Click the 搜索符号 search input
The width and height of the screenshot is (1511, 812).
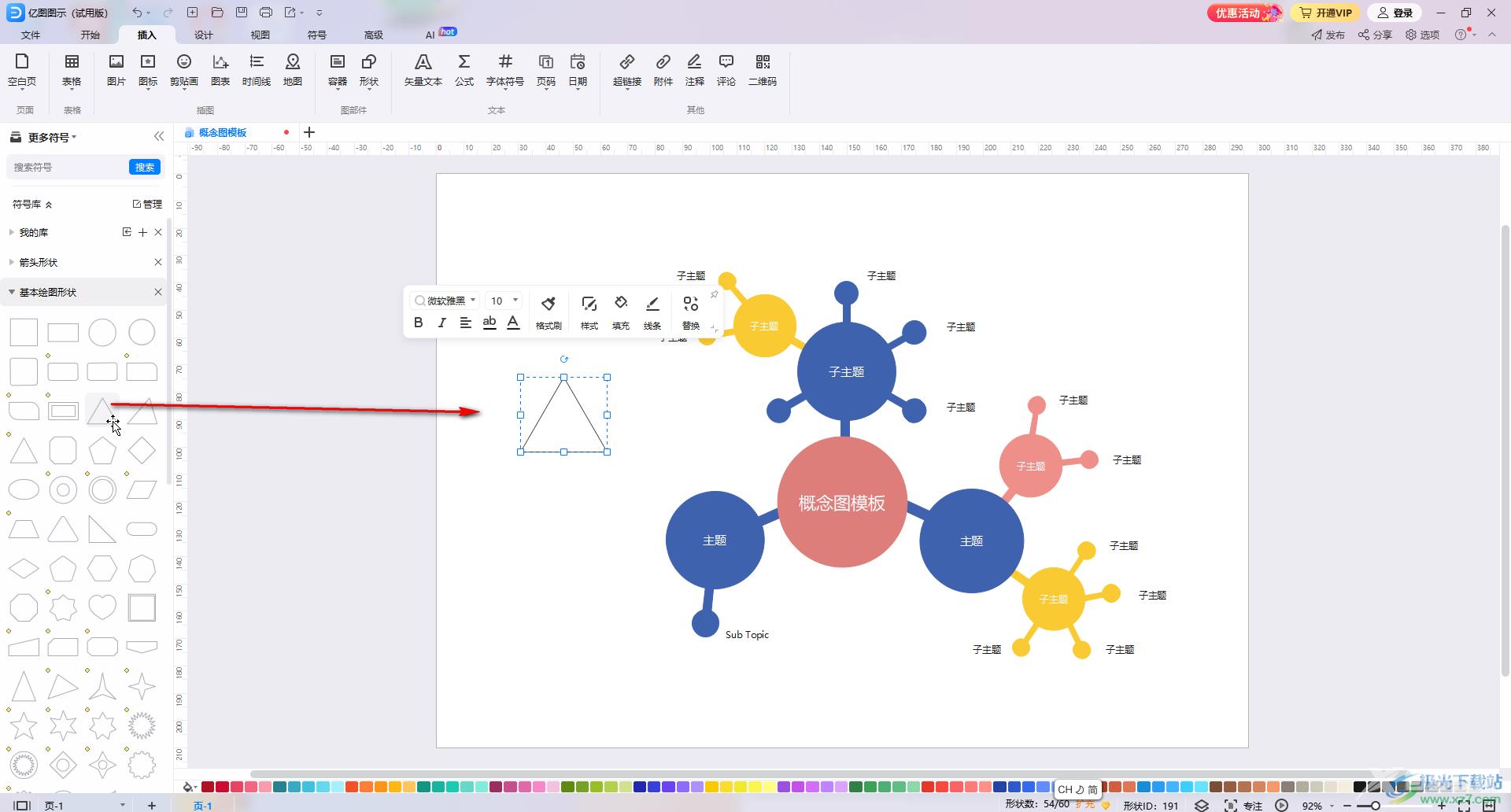point(68,167)
